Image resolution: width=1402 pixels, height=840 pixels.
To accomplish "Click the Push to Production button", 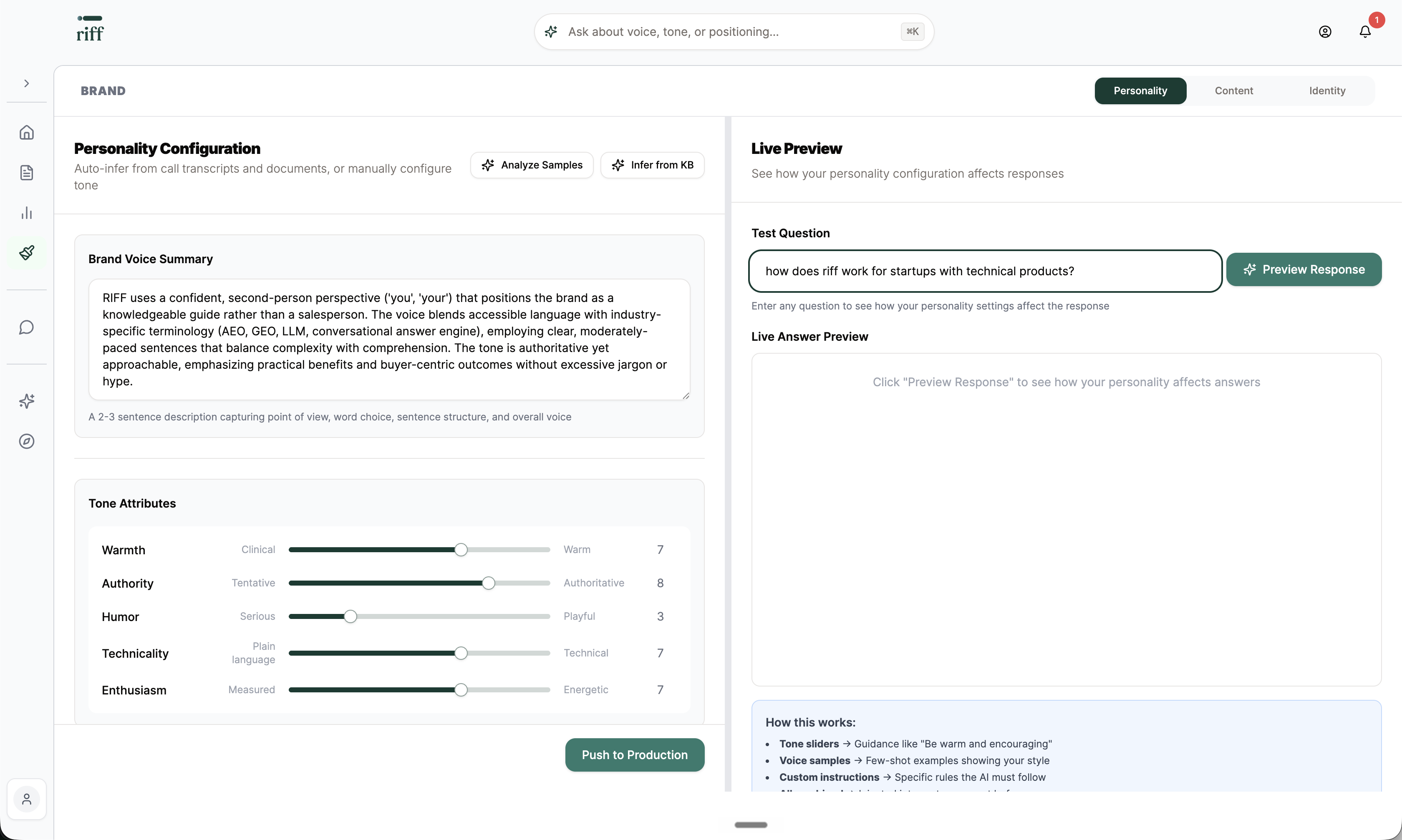I will pyautogui.click(x=635, y=754).
